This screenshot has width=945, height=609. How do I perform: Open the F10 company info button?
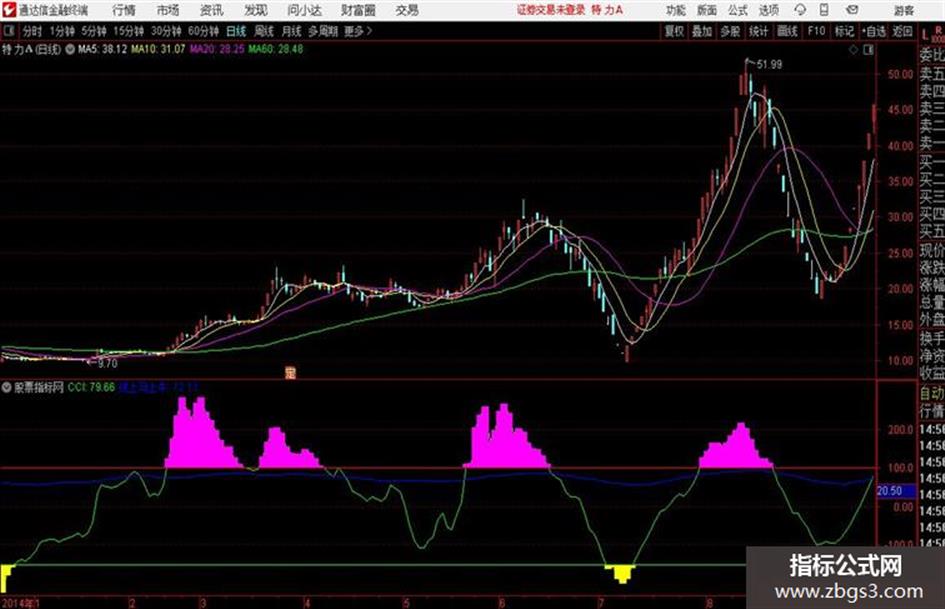coord(817,31)
